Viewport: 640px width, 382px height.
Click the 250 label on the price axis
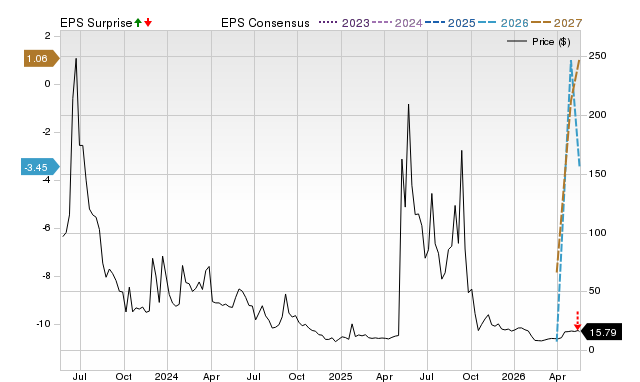pos(597,56)
